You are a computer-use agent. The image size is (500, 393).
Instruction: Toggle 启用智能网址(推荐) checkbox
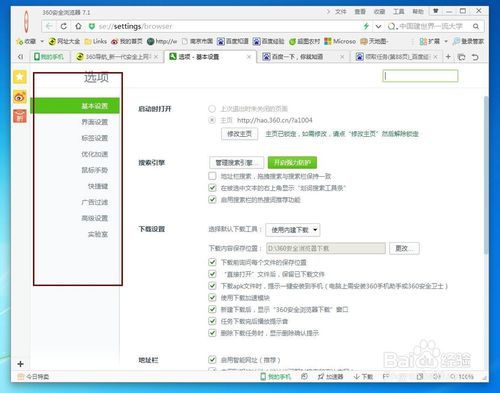coord(212,360)
